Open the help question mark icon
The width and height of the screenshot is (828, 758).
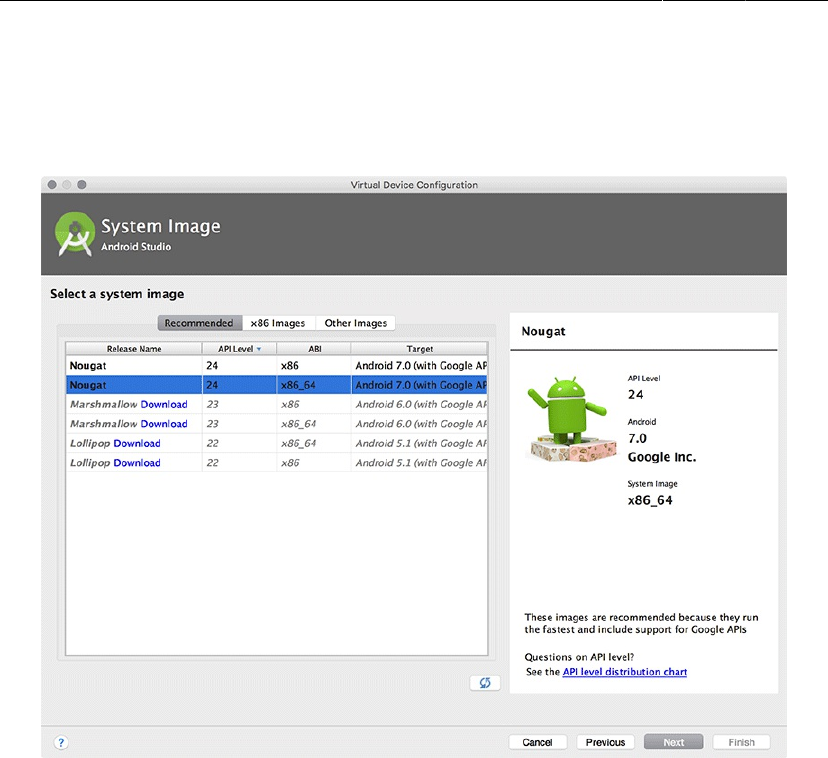[x=61, y=742]
